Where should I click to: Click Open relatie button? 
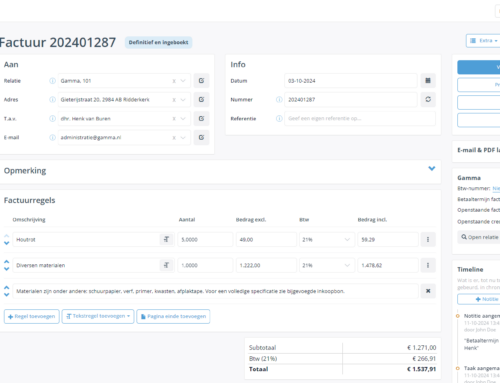click(x=479, y=237)
